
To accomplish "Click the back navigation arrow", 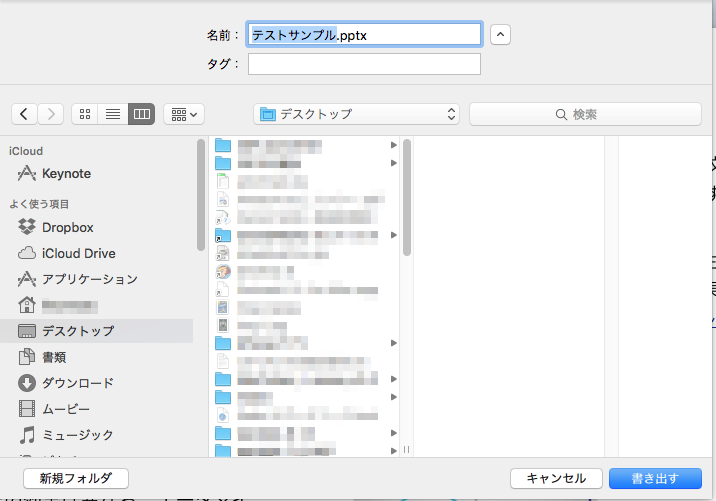I will (x=25, y=114).
